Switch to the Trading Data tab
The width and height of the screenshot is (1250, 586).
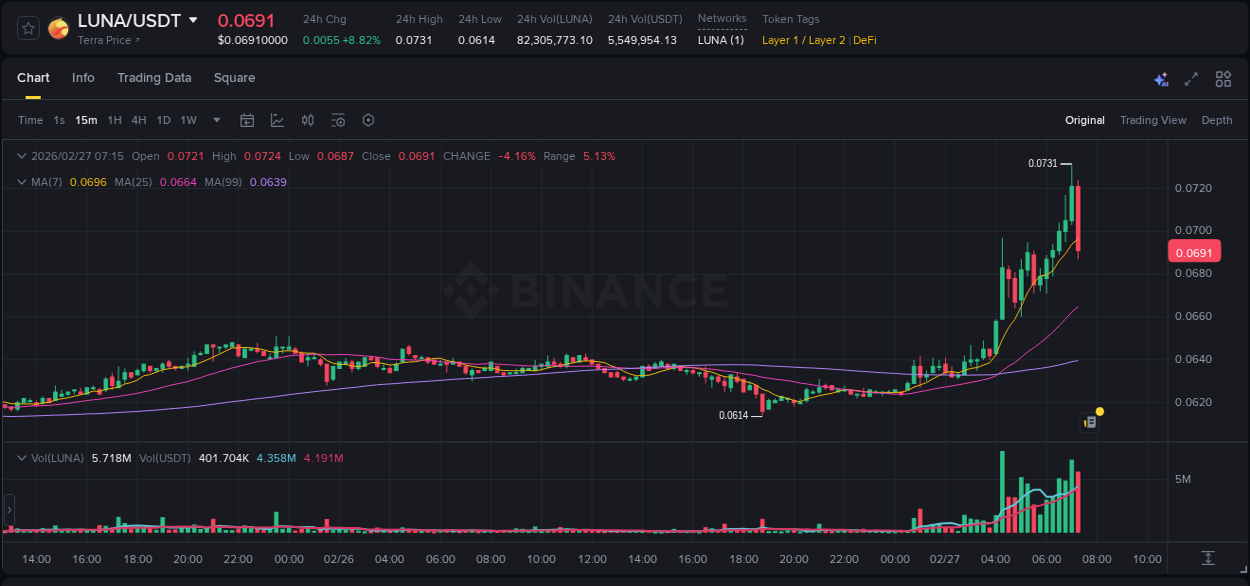coord(154,78)
